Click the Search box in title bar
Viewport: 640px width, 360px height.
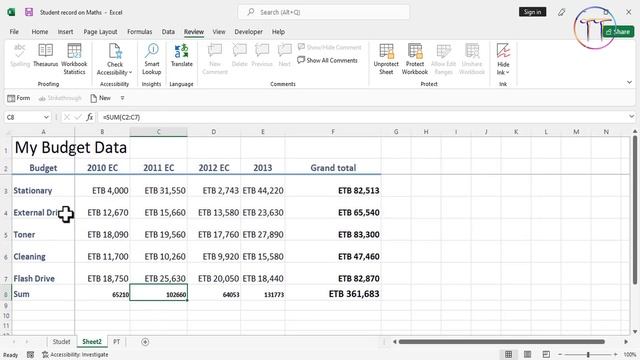[324, 12]
